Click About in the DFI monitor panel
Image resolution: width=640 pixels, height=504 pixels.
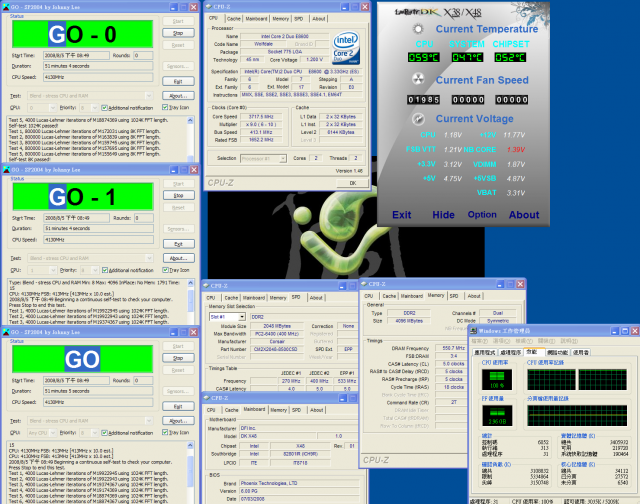point(524,215)
